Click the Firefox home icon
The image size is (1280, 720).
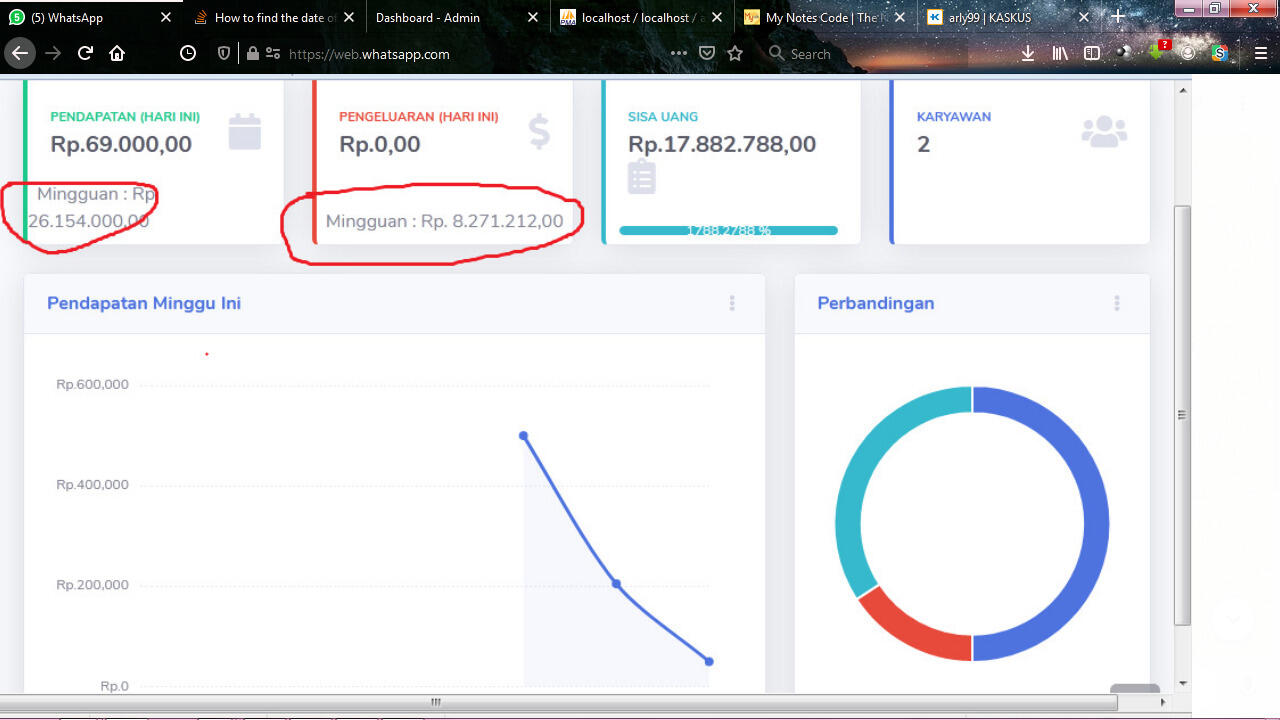(117, 53)
